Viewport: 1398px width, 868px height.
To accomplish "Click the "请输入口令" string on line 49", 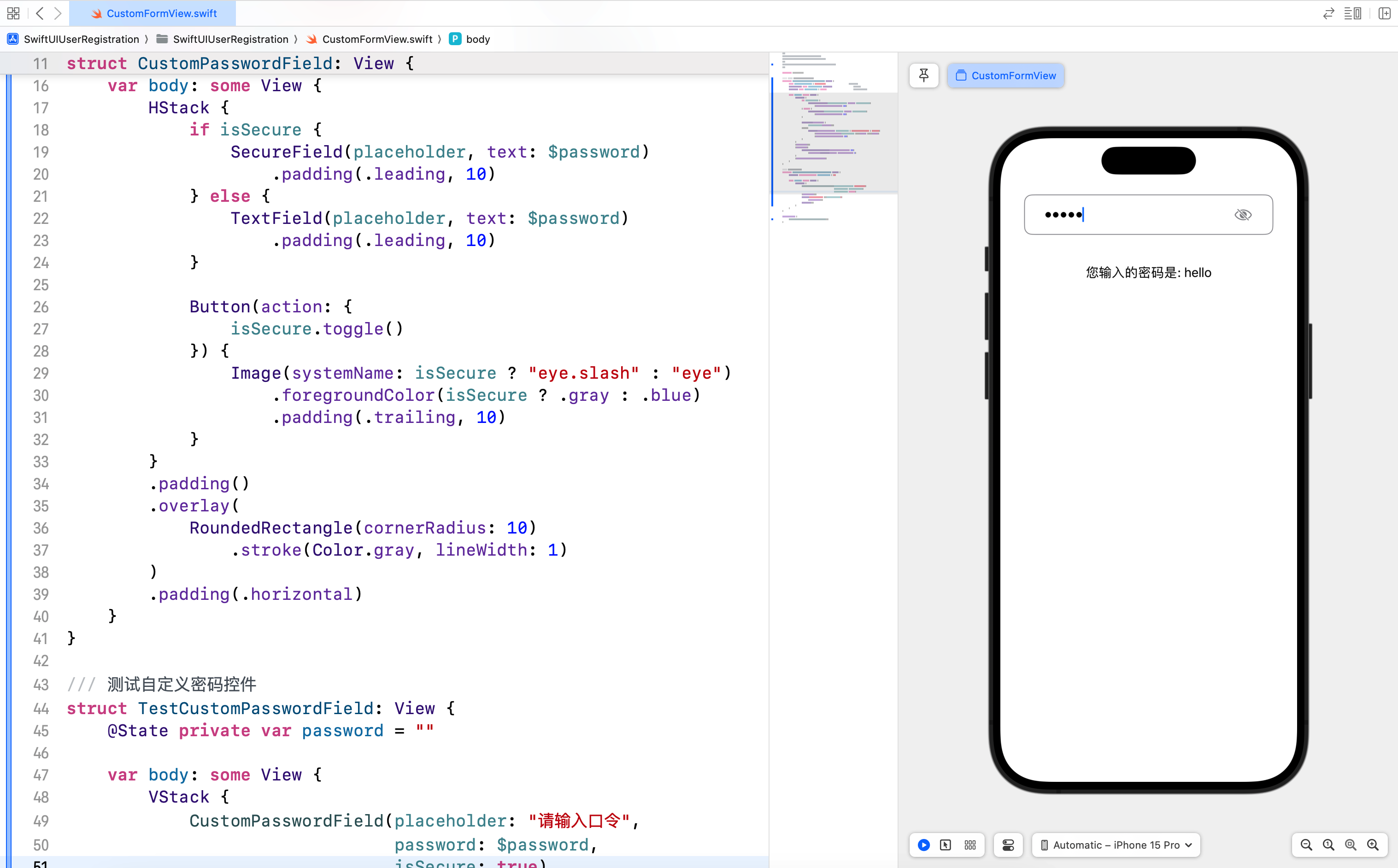I will click(579, 821).
